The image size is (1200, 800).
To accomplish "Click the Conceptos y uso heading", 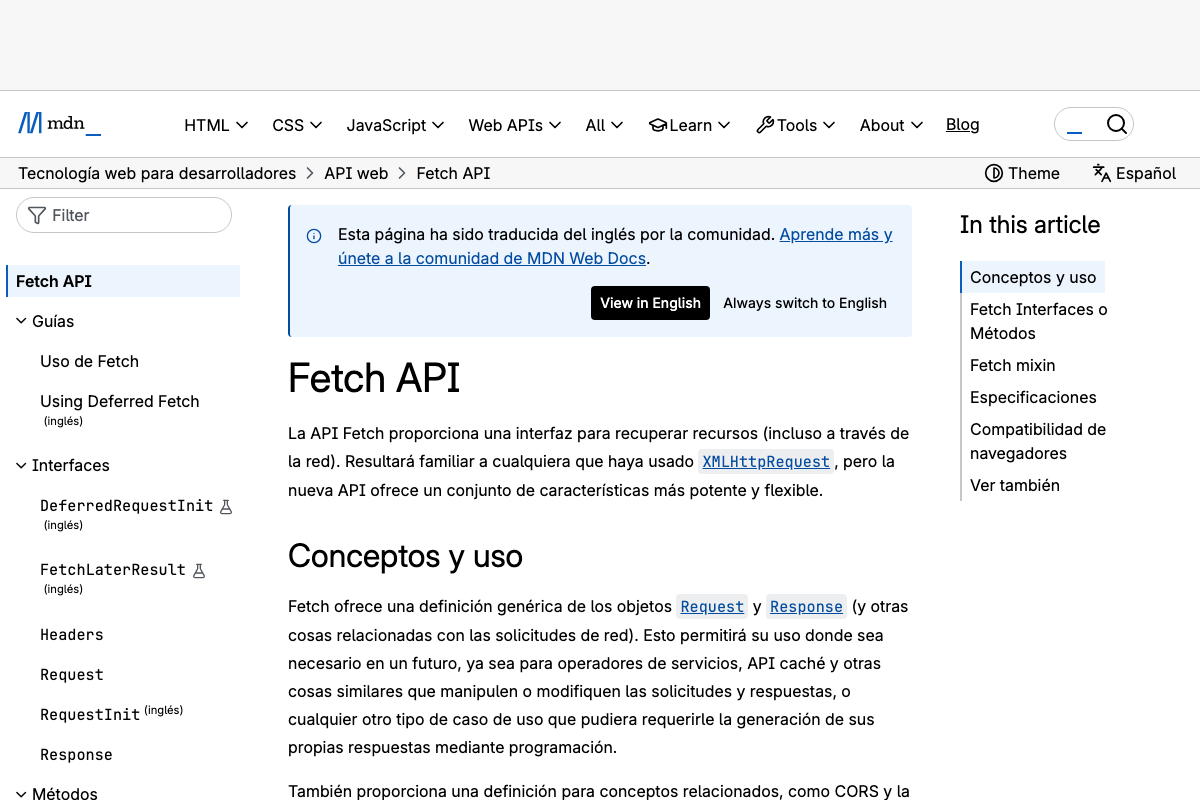I will point(405,556).
